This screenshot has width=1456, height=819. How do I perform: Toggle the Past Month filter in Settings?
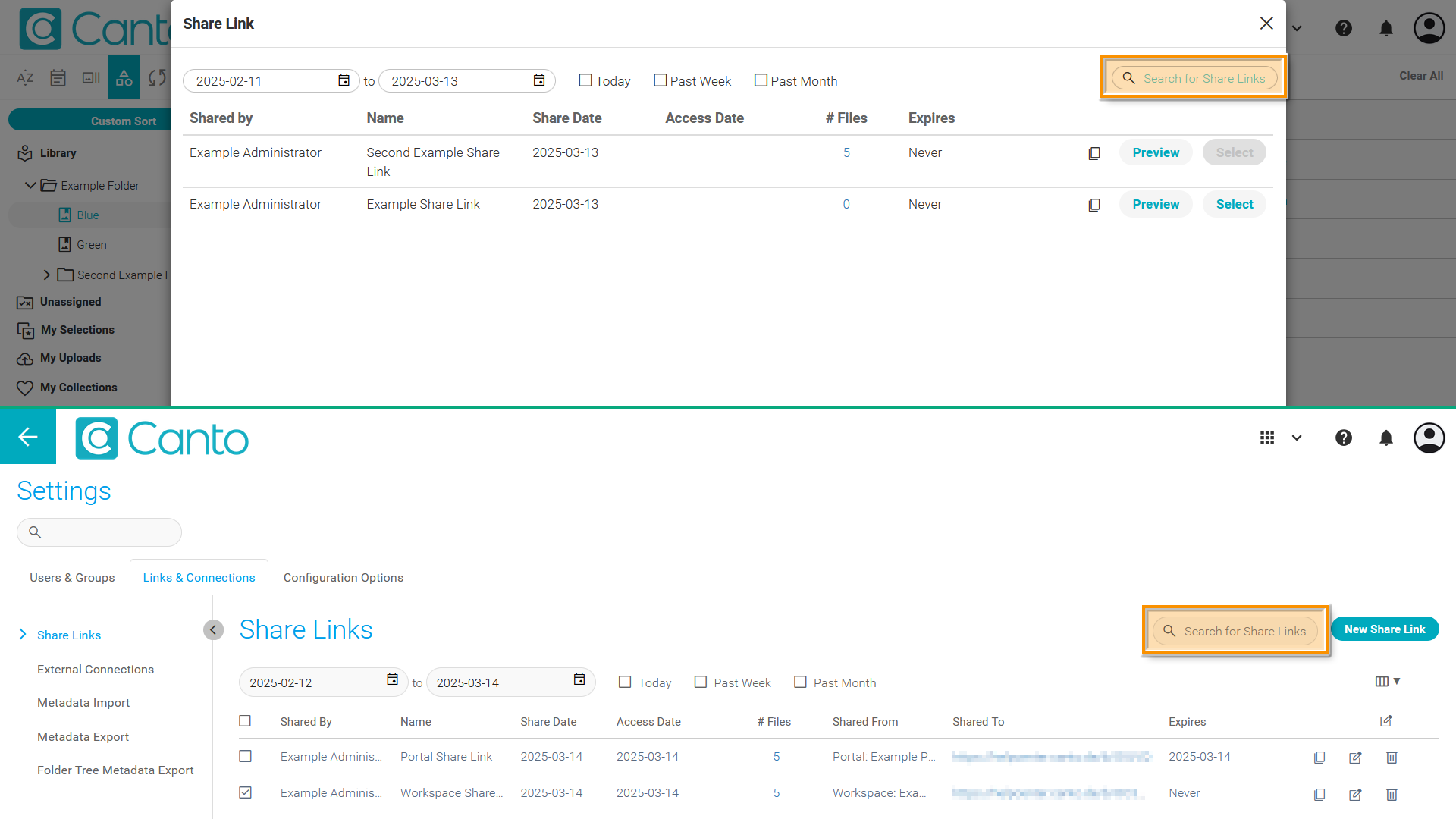point(800,682)
